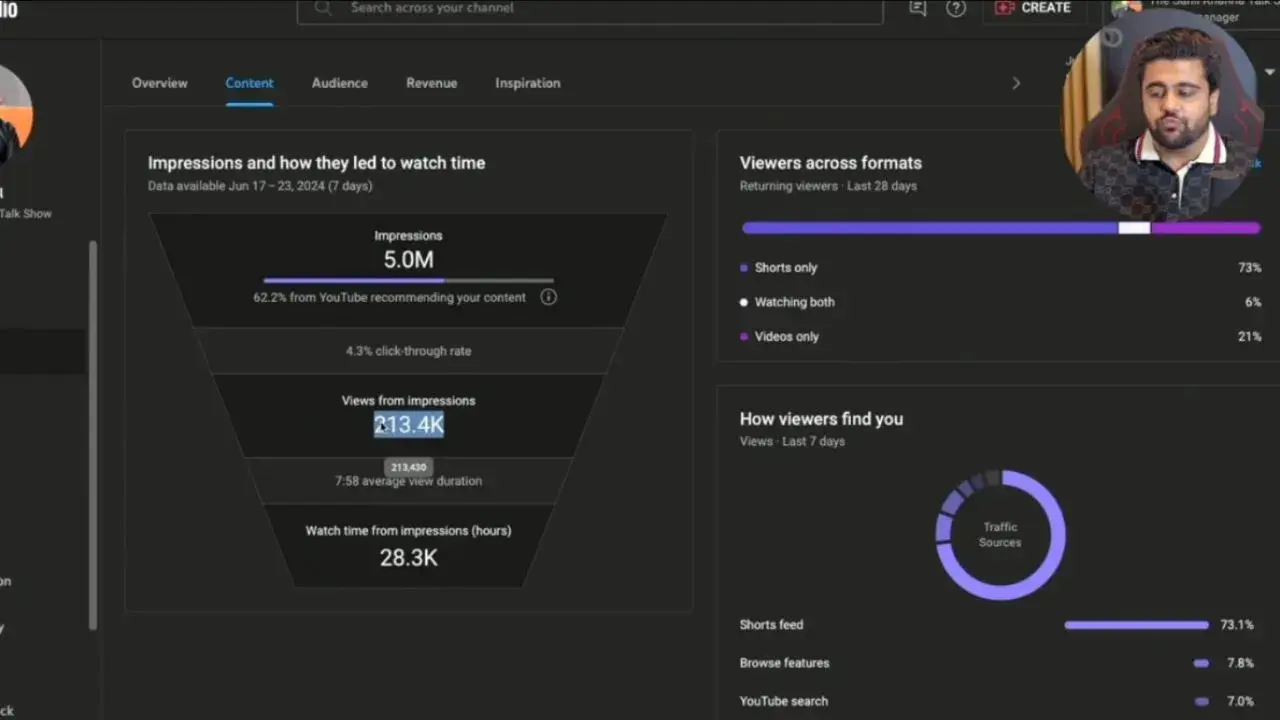This screenshot has width=1280, height=720.
Task: Click the Impressions and watch time heading
Action: tap(316, 163)
